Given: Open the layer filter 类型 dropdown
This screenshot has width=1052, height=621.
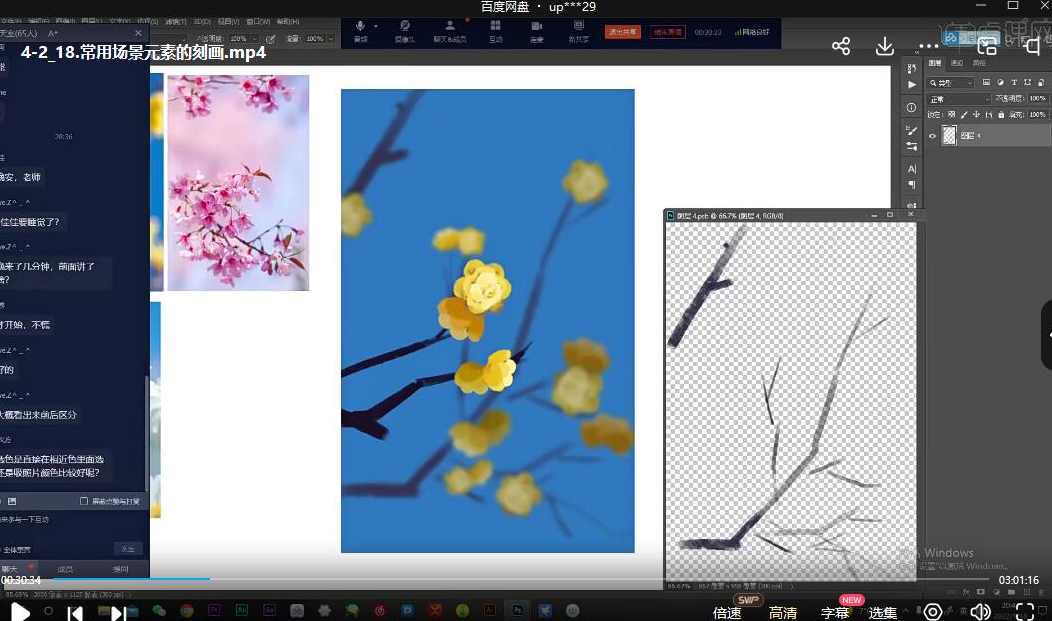Looking at the screenshot, I should 945,82.
